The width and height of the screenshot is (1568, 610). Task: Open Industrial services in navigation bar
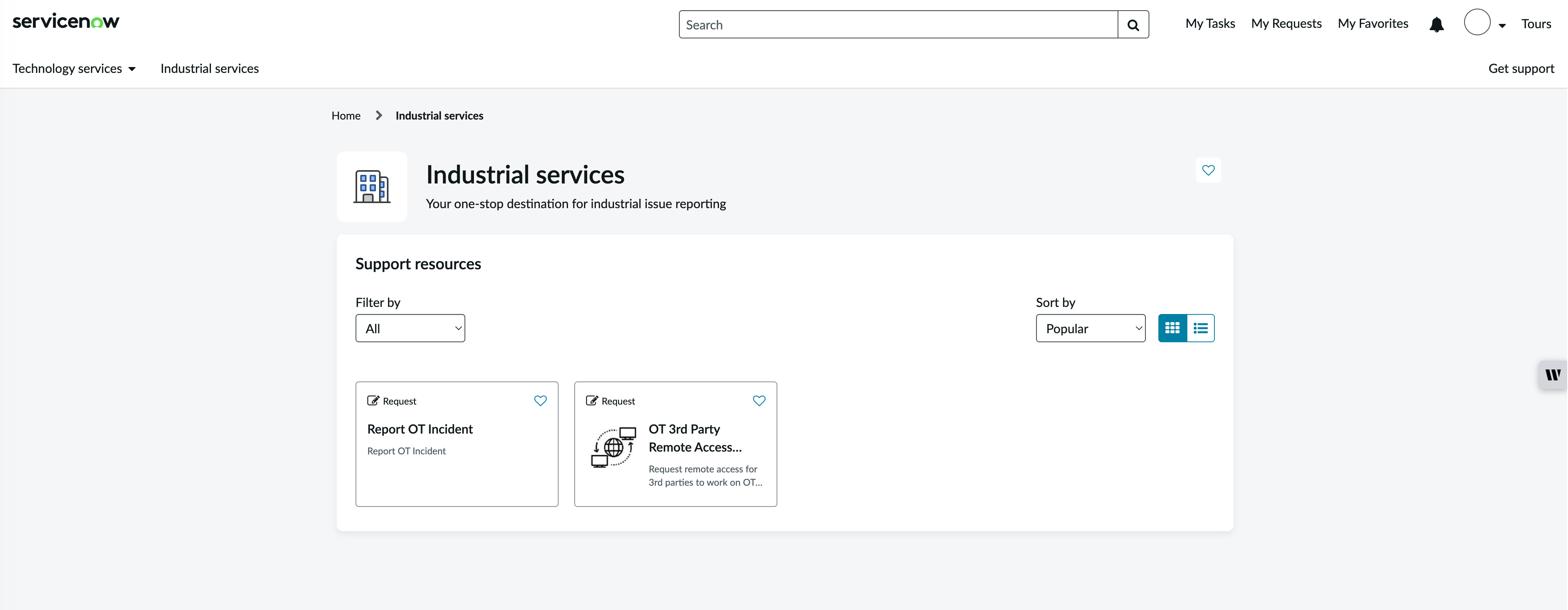coord(209,69)
